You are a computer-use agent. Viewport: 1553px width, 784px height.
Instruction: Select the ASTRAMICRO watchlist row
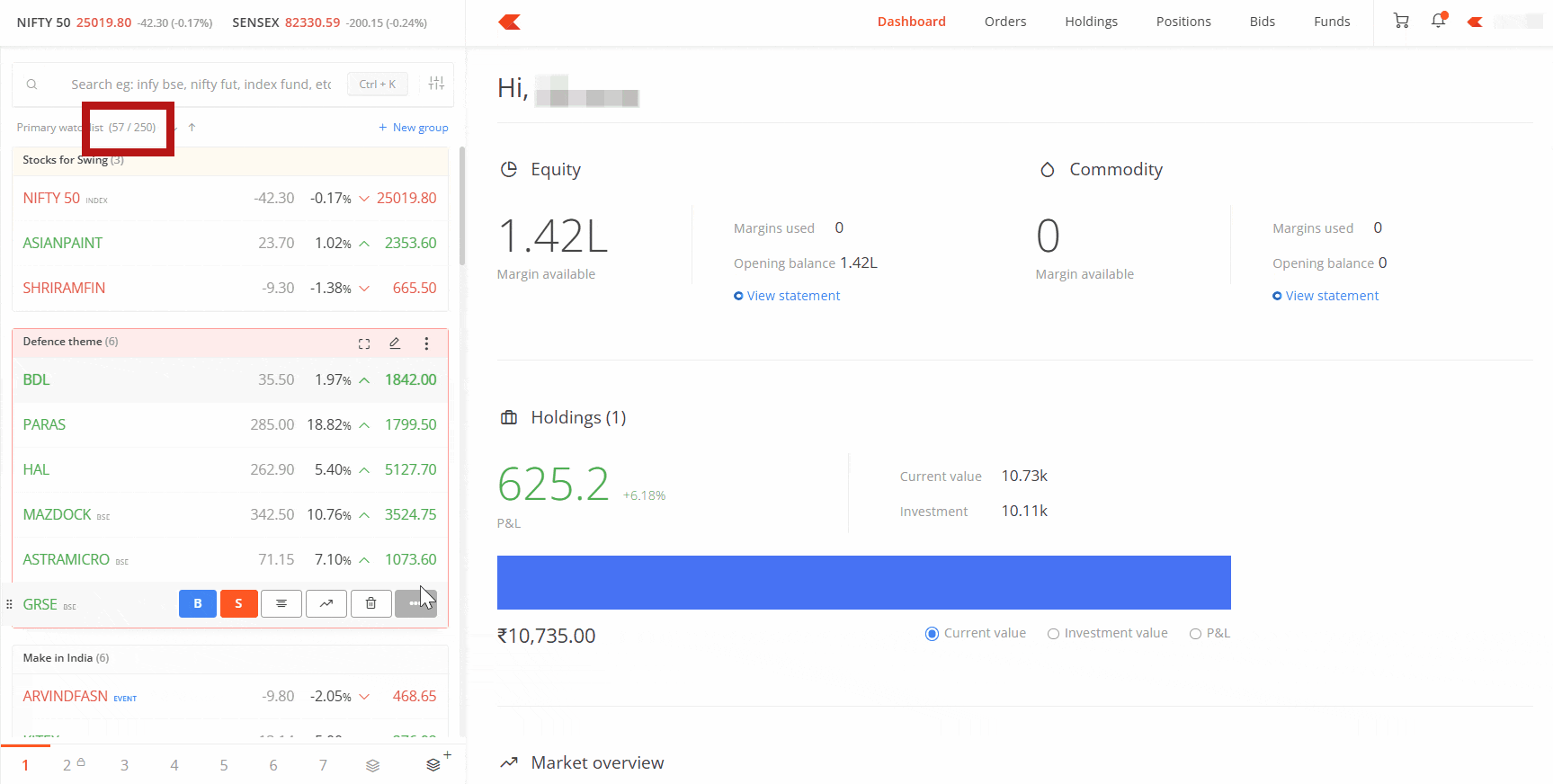(x=230, y=560)
